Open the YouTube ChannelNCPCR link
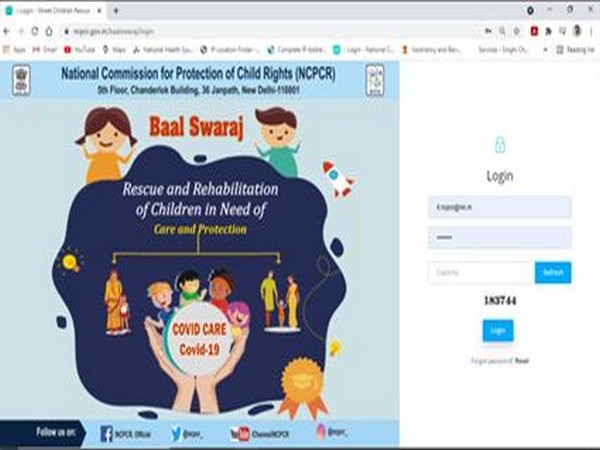 point(259,434)
